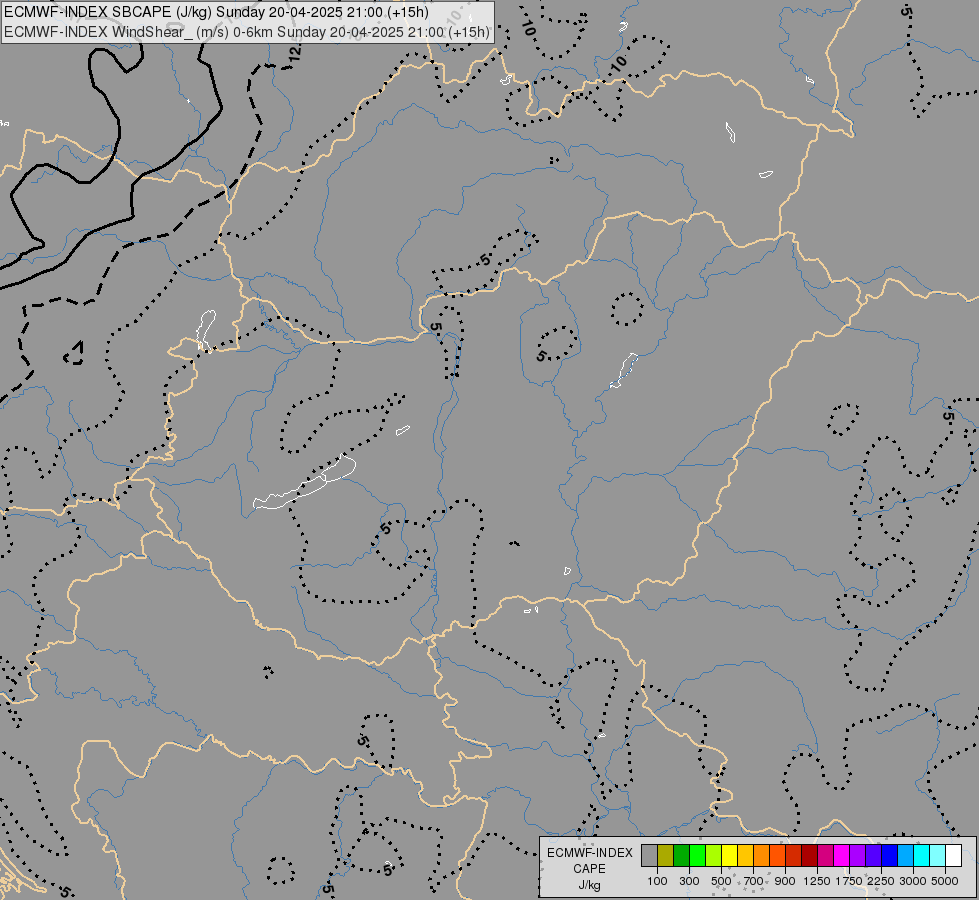Pick the saturated cyan legend swatch

click(x=922, y=856)
